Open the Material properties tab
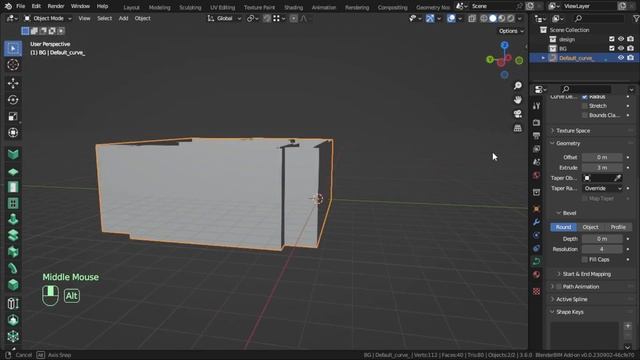640x360 pixels. [x=536, y=274]
